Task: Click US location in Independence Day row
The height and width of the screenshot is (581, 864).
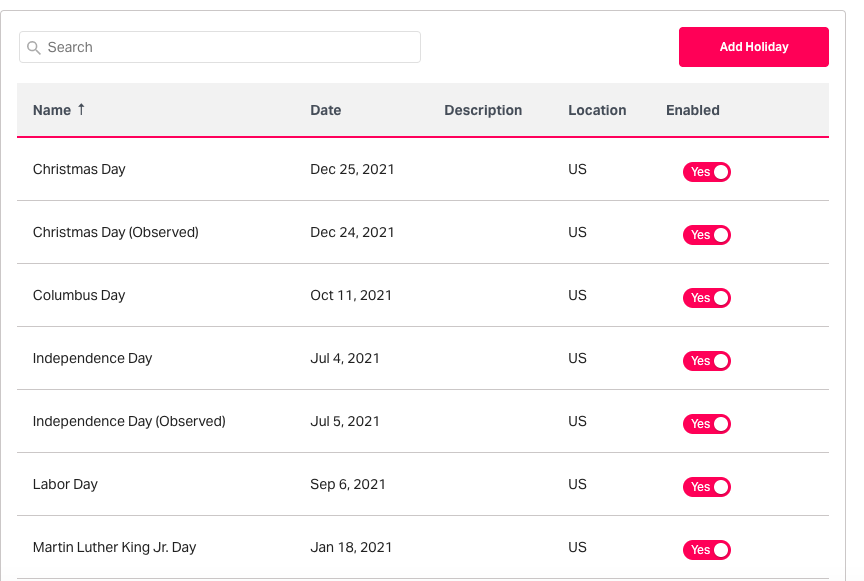Action: click(x=577, y=358)
